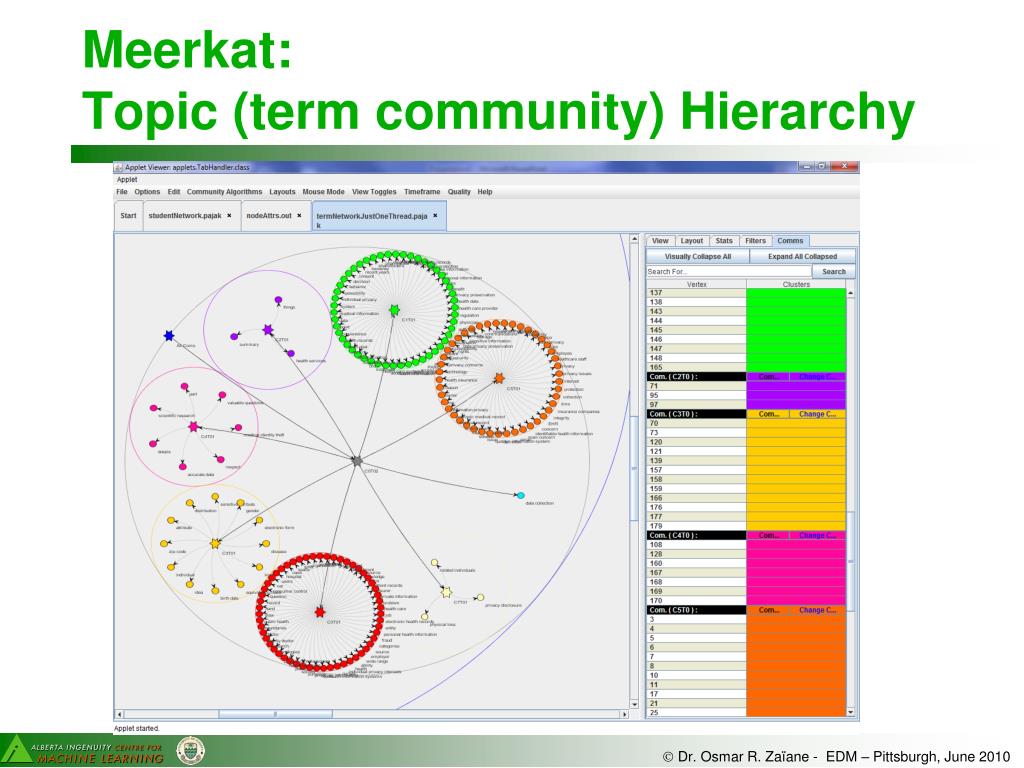Screen dimensions: 1024x768
Task: Click the red star community hub node
Action: tap(319, 612)
